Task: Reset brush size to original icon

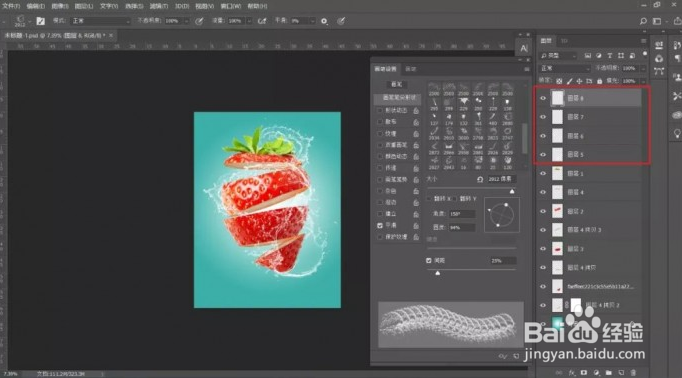Action: [480, 179]
